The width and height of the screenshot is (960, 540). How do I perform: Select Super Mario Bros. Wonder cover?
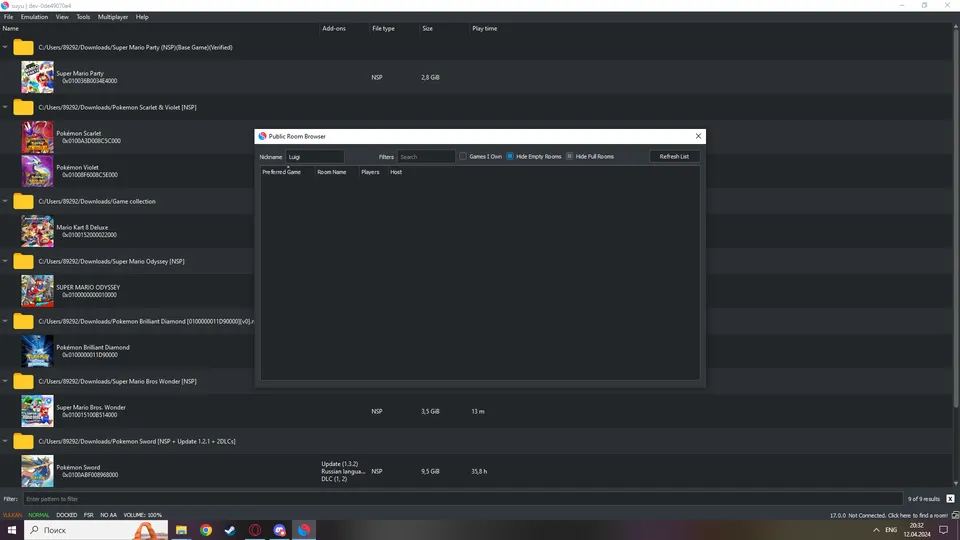point(37,411)
